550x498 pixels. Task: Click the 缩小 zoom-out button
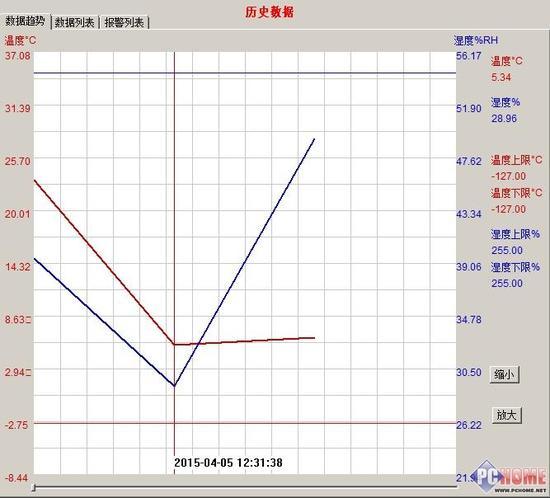504,375
